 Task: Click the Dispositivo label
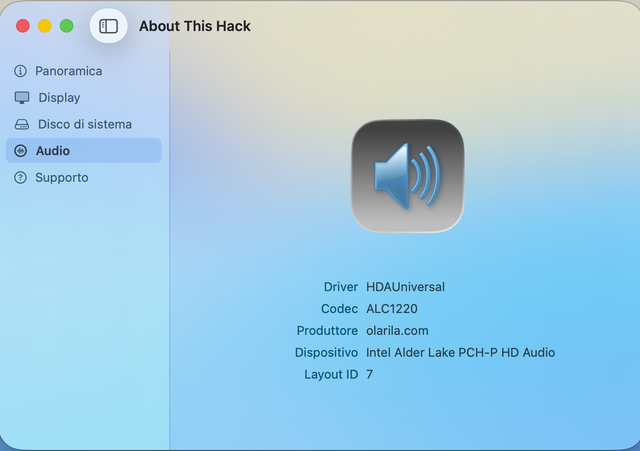[x=326, y=352]
